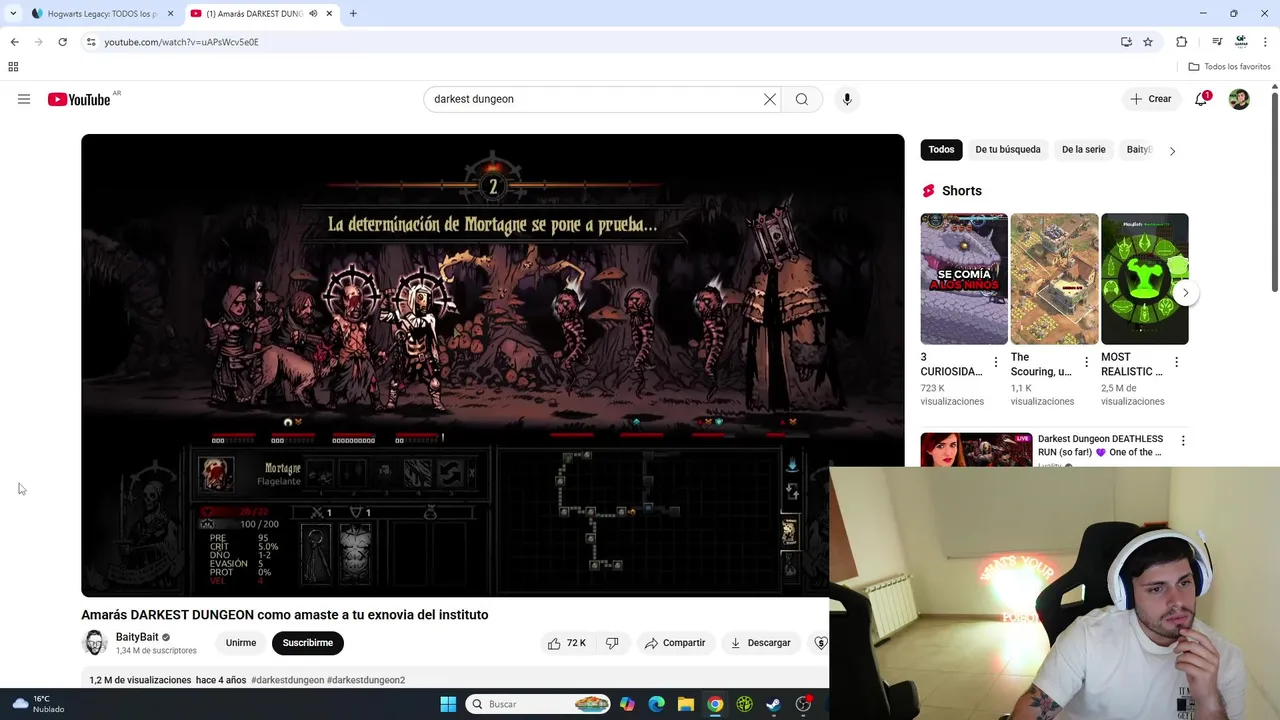The image size is (1280, 720).
Task: Open the Windows Start menu
Action: tap(448, 704)
